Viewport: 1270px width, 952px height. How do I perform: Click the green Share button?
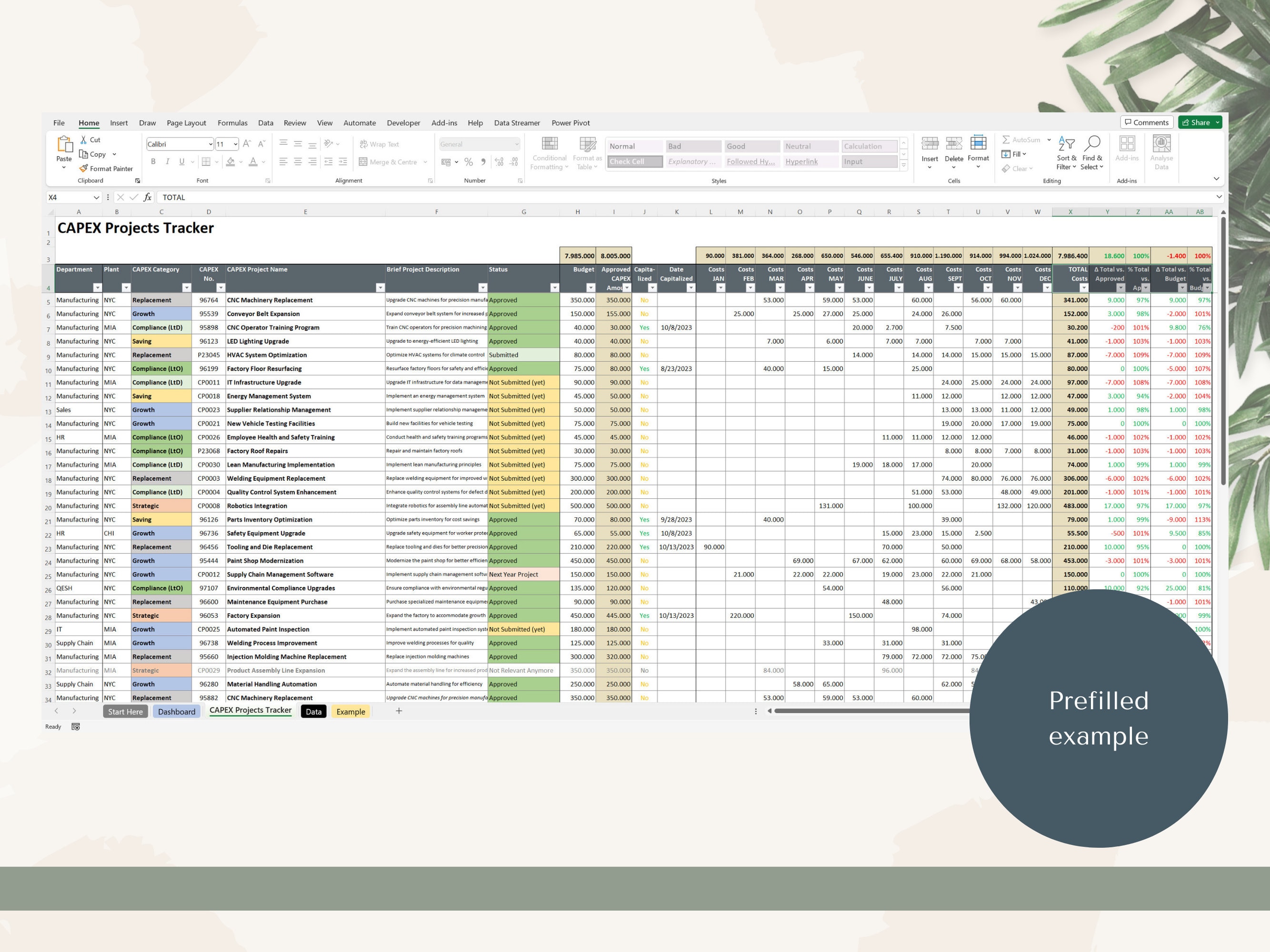click(x=1200, y=122)
